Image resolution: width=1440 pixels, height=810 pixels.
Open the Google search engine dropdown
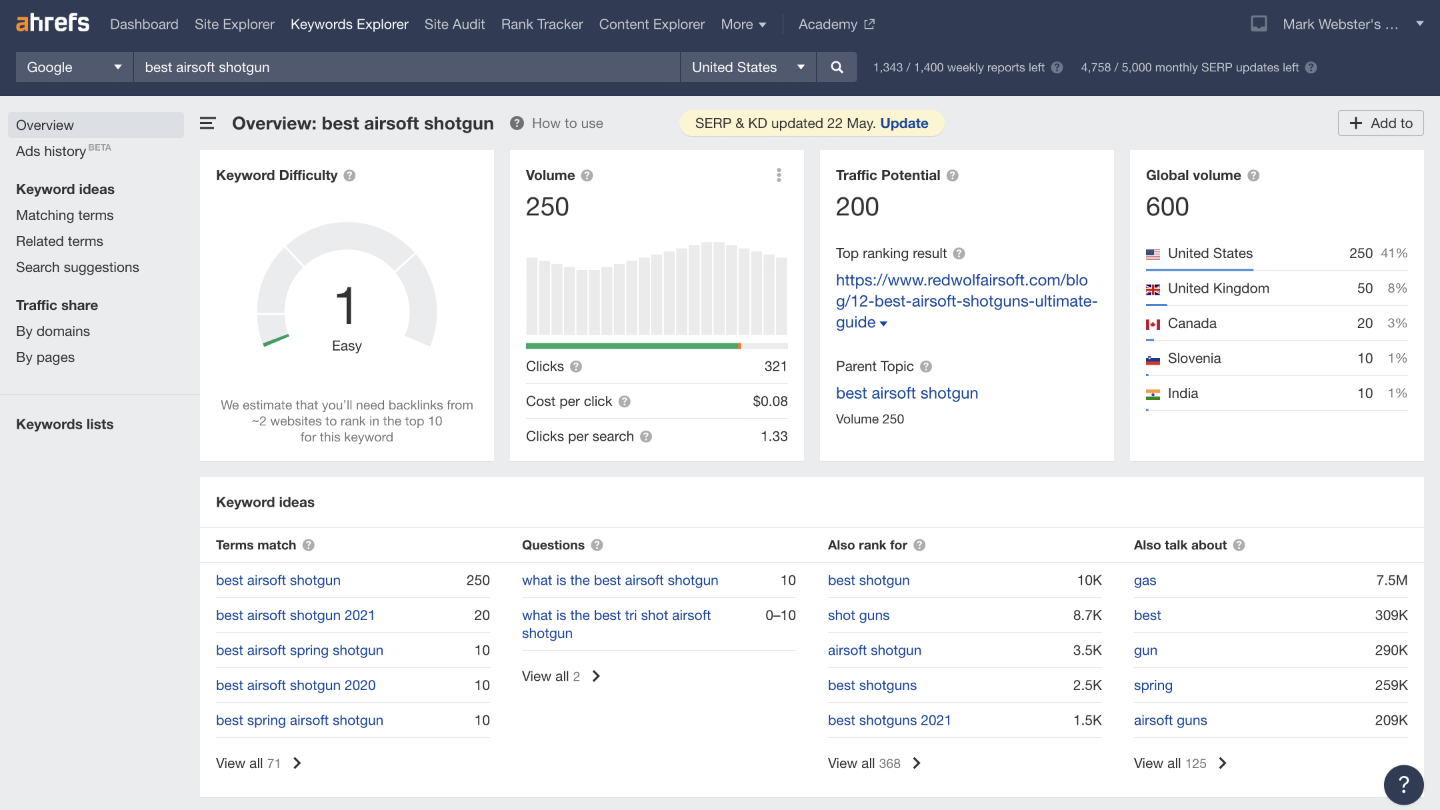coord(74,67)
